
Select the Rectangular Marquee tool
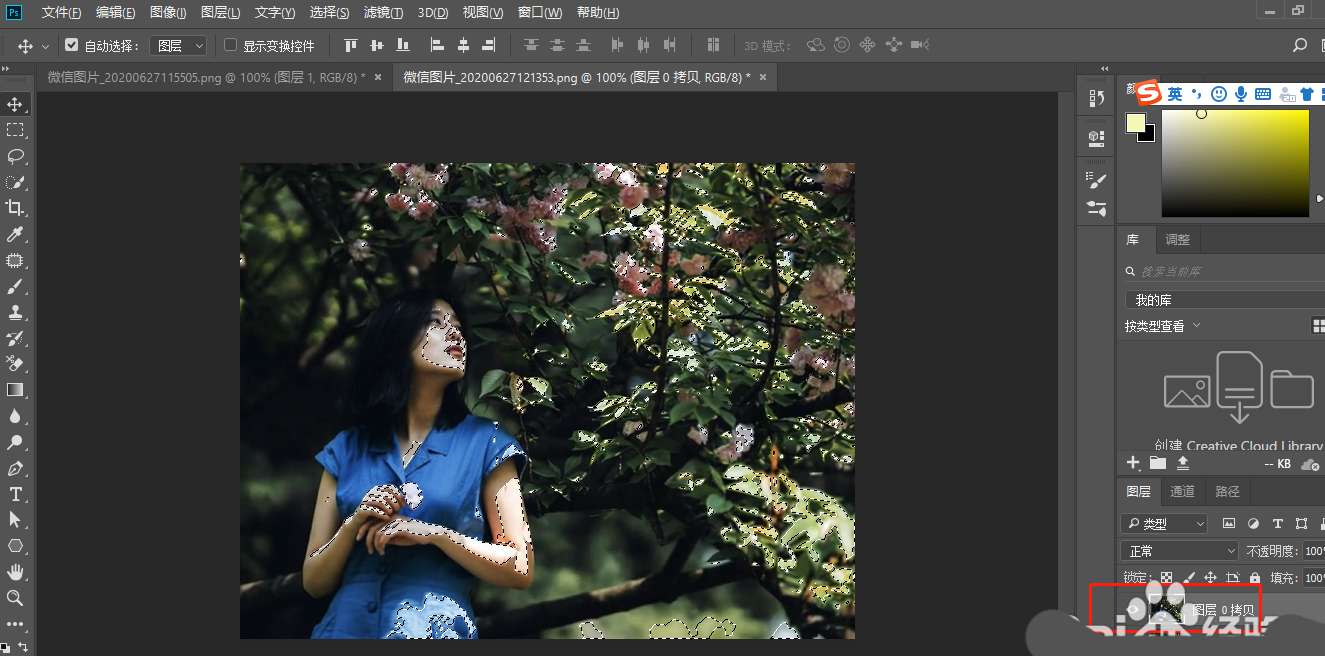click(15, 130)
